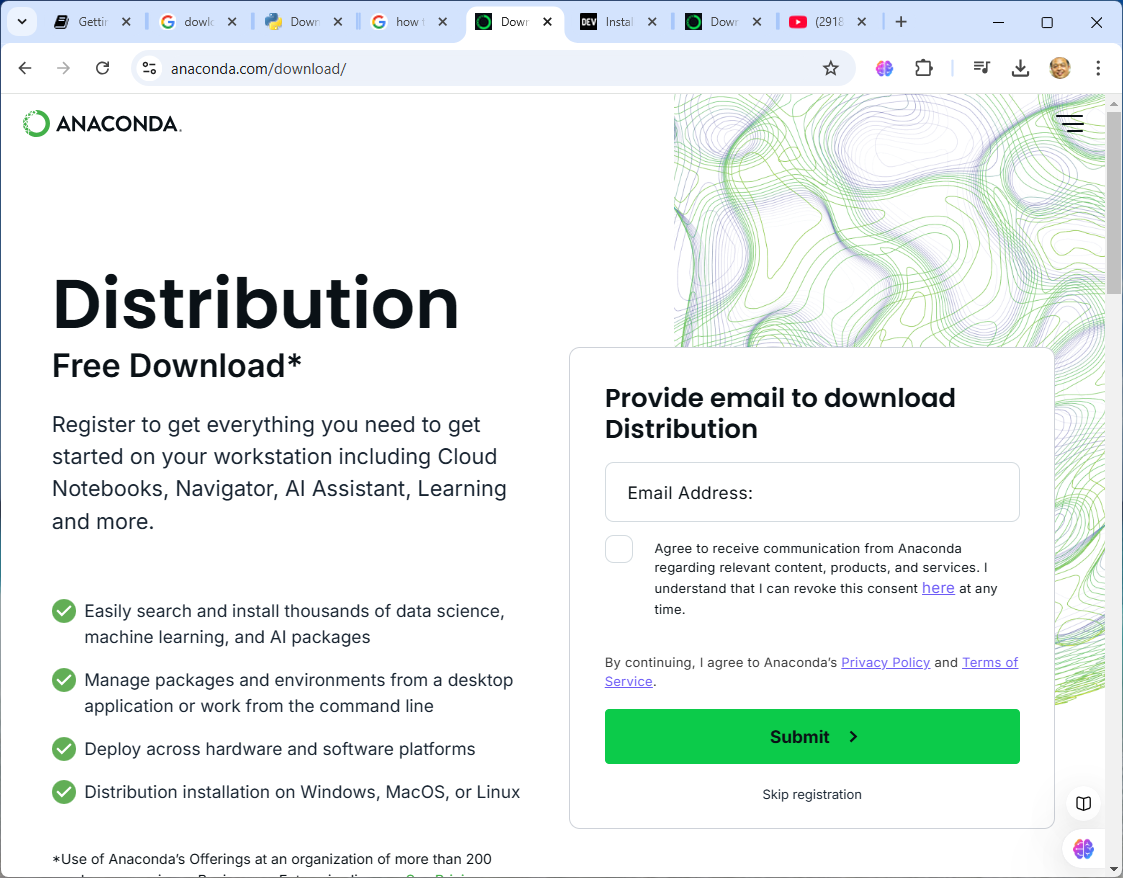Screen dimensions: 1123x878
Task: Show Chrome downloads
Action: (x=1020, y=68)
